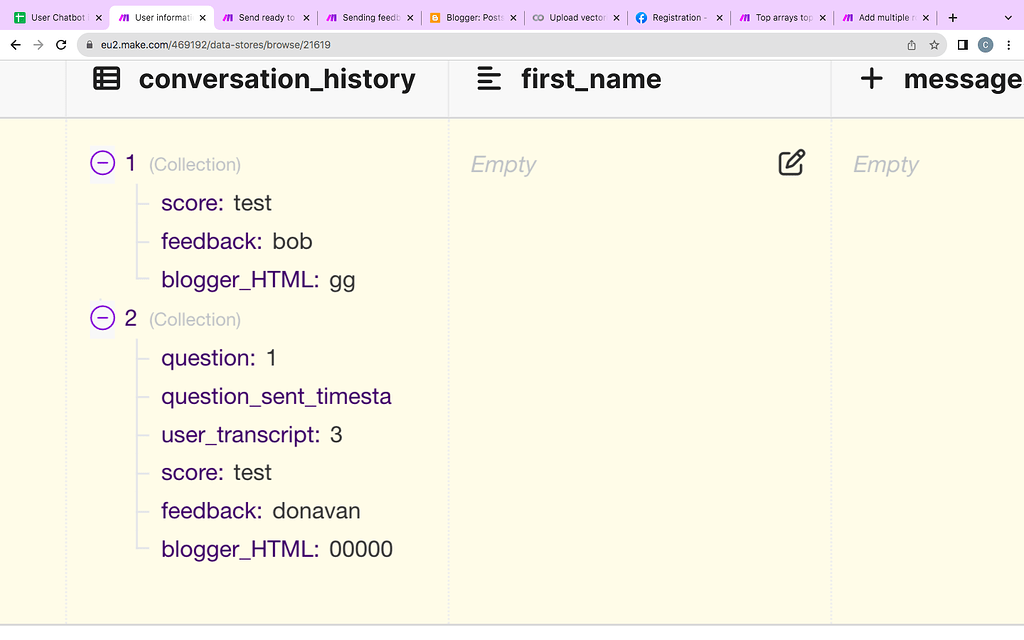Click the share icon in address bar
1024x640 pixels.
[911, 45]
